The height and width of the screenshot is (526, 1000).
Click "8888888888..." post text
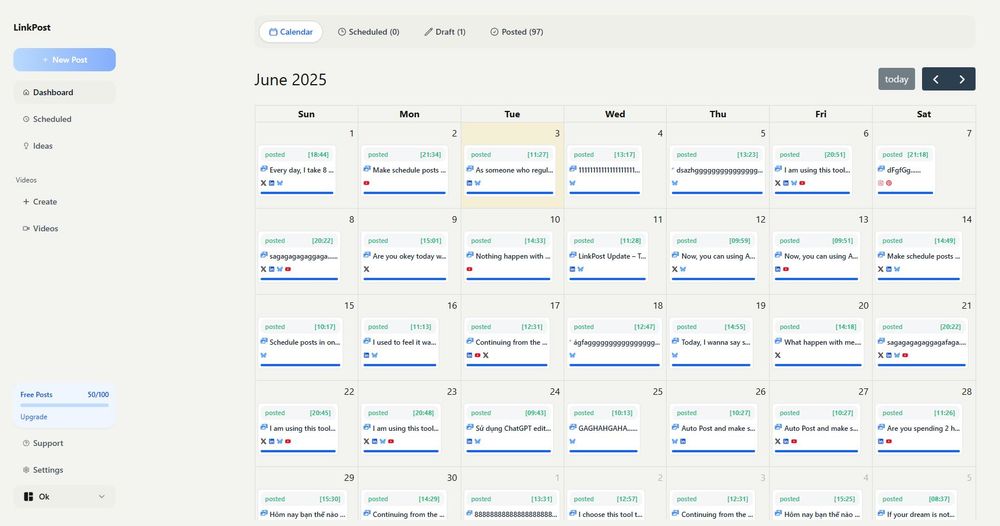[516, 515]
